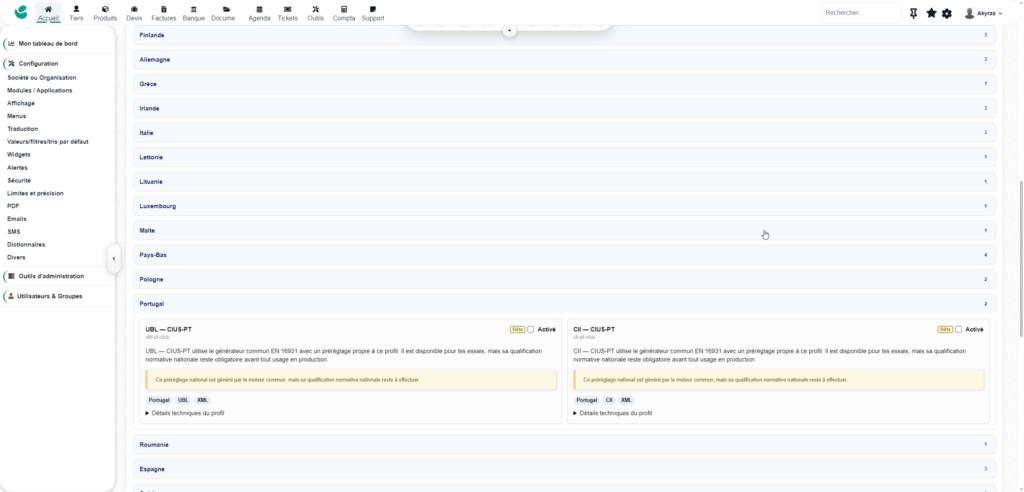This screenshot has height=492, width=1024.
Task: Open Valeurs/filtres/tris par défaut
Action: pos(48,142)
